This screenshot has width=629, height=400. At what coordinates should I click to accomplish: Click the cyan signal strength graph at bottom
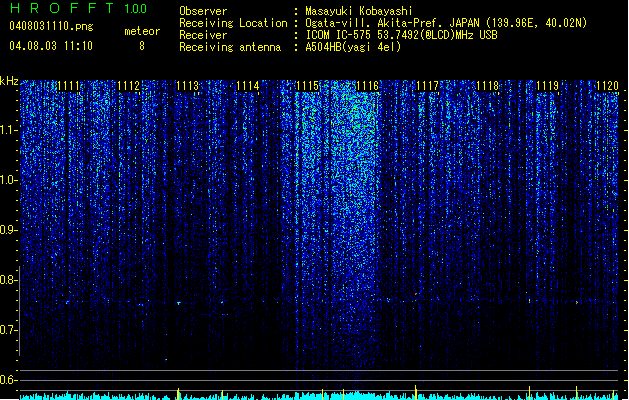(319, 396)
